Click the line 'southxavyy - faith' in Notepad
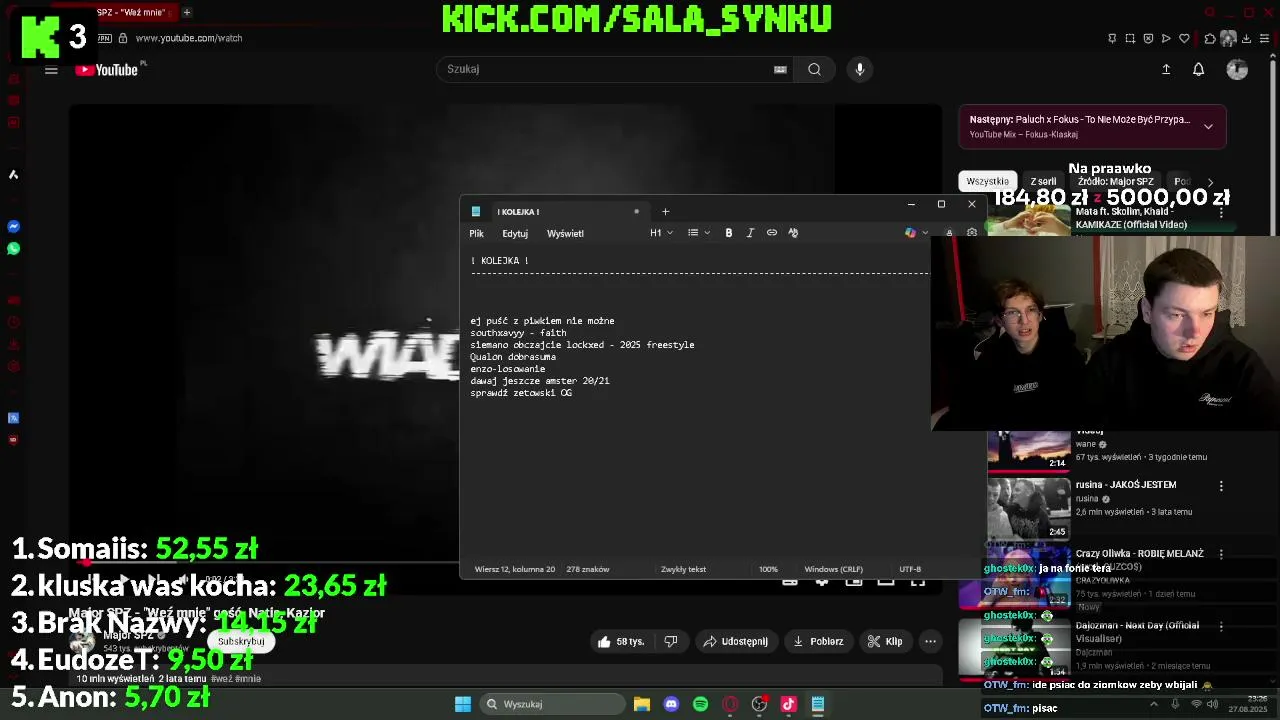This screenshot has height=720, width=1280. click(x=518, y=333)
